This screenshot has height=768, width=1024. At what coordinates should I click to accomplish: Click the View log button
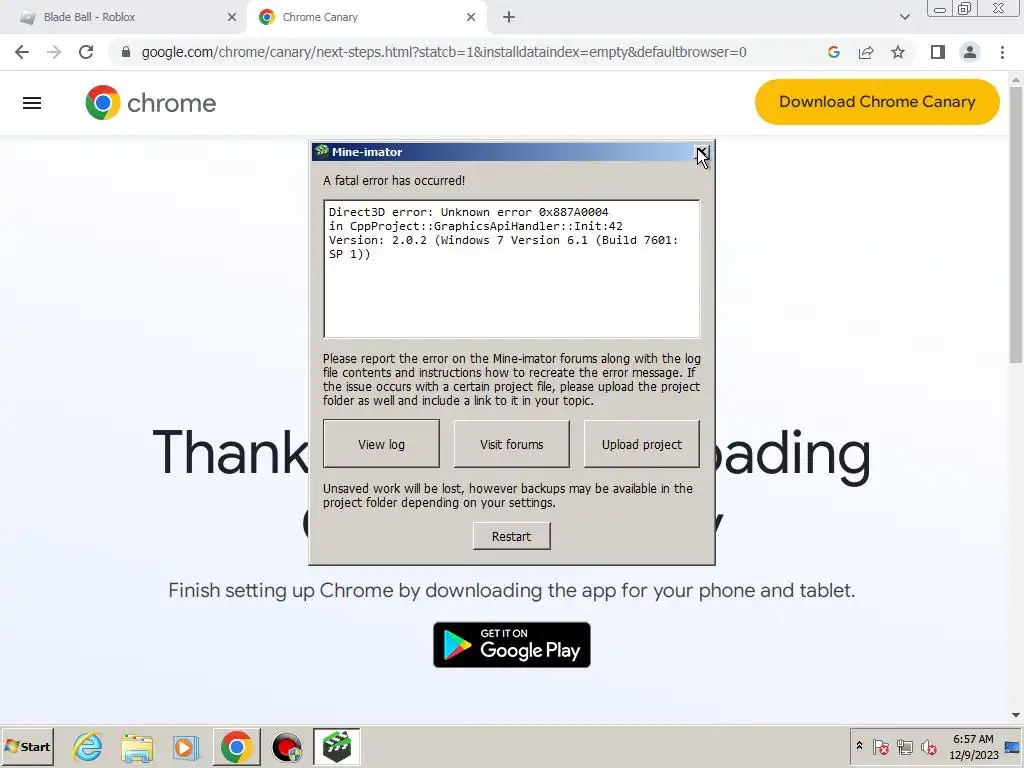(x=381, y=444)
